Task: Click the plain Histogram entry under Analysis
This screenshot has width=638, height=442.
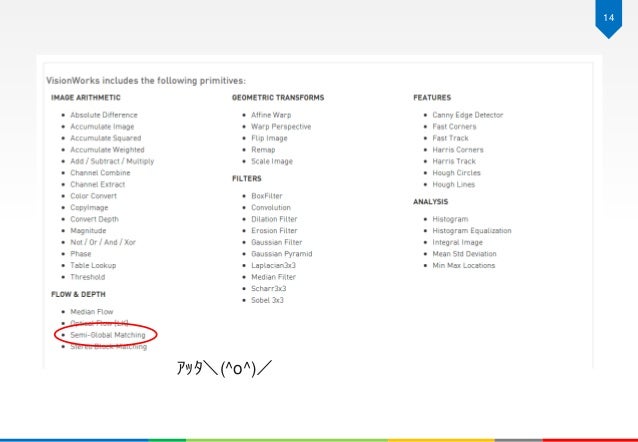Action: pyautogui.click(x=450, y=219)
